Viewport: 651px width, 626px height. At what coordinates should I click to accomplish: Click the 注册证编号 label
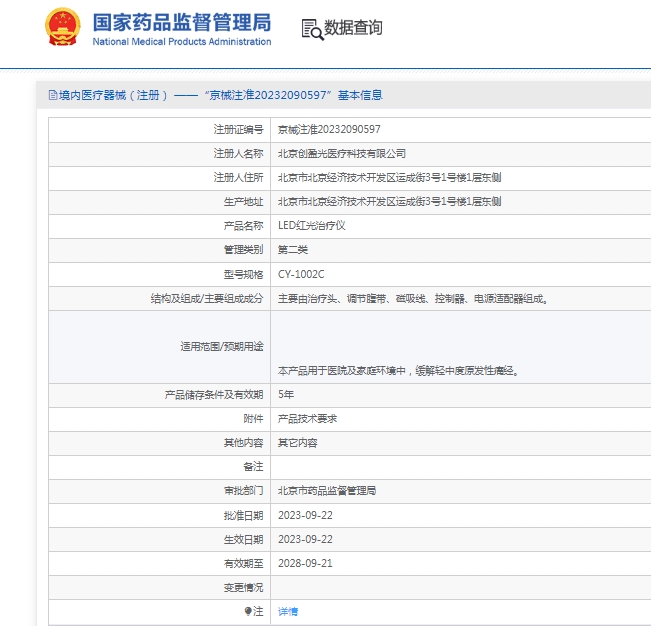pyautogui.click(x=238, y=130)
